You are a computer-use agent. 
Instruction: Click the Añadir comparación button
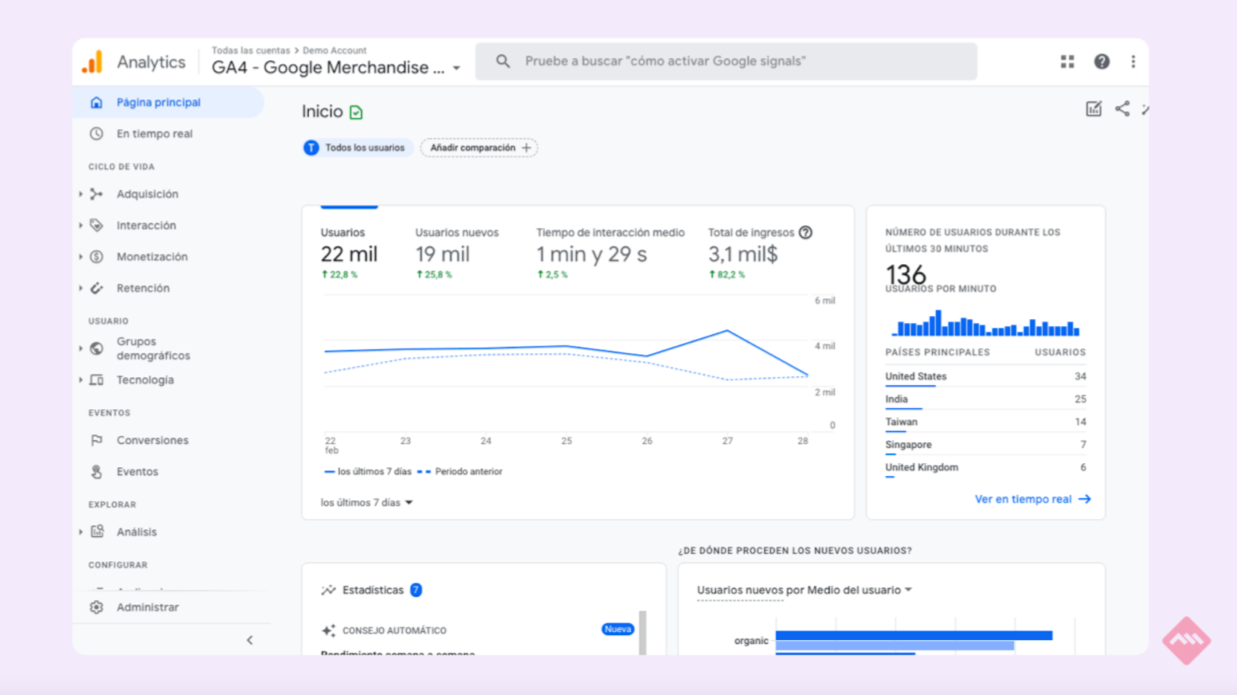pos(479,148)
